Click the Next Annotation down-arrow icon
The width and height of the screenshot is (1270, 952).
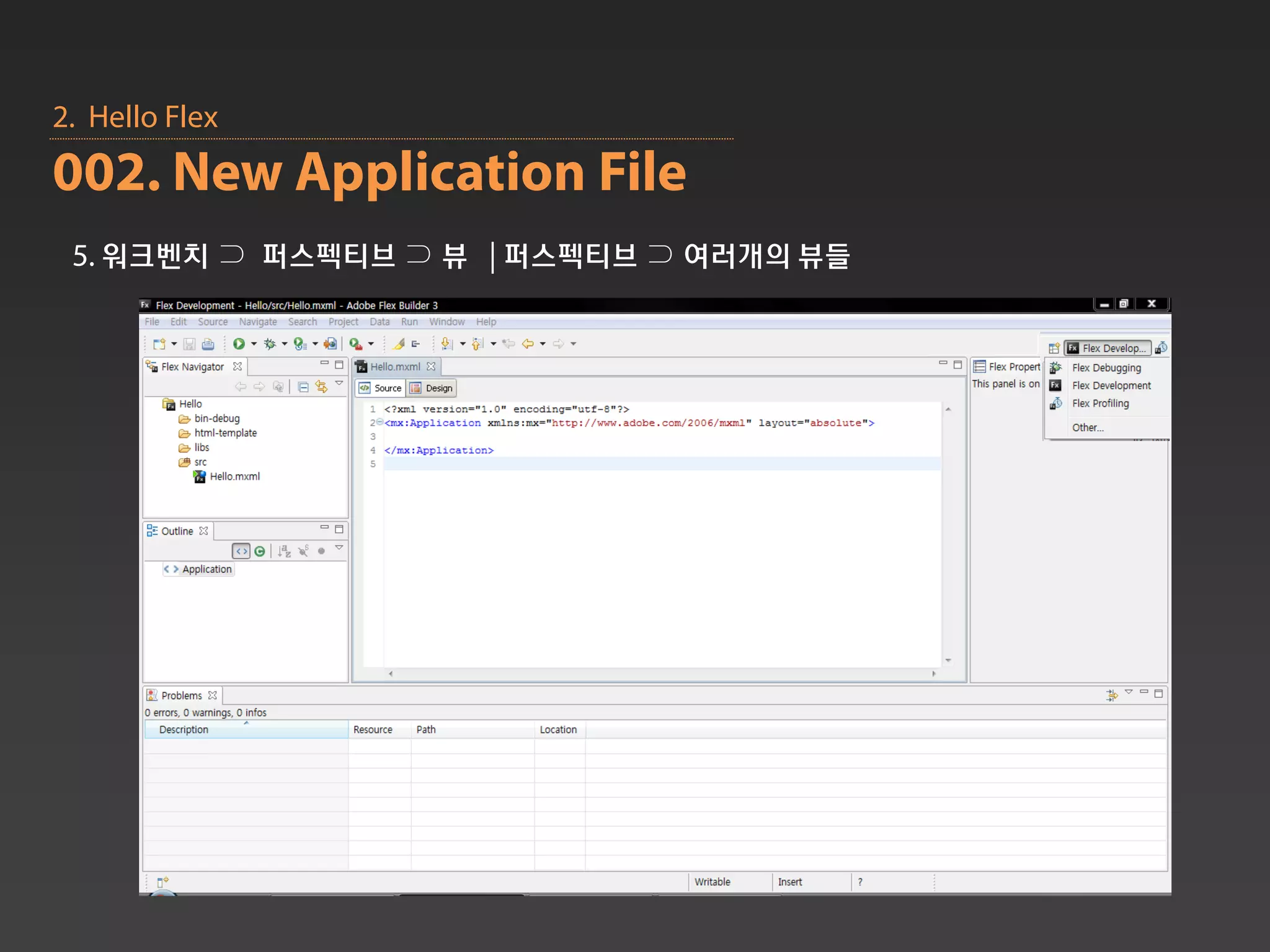click(x=447, y=344)
